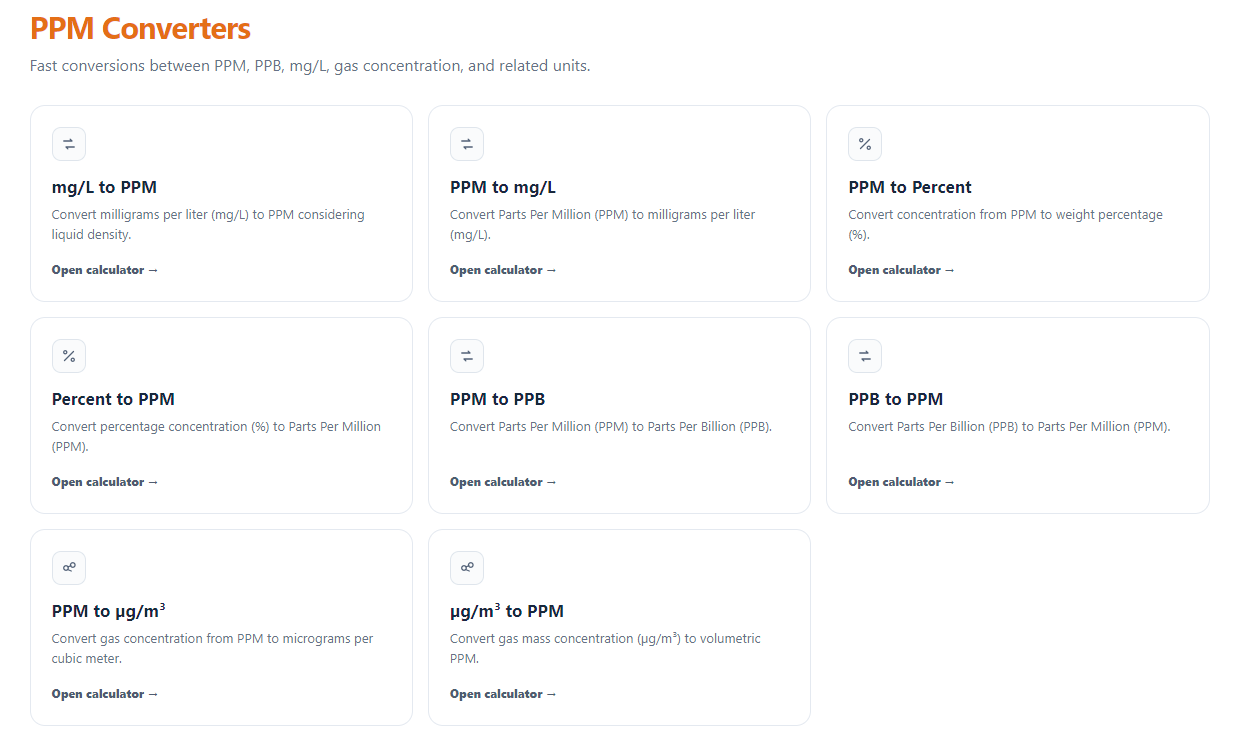Click the percent icon on PPM to Percent card
The image size is (1233, 746).
[865, 144]
